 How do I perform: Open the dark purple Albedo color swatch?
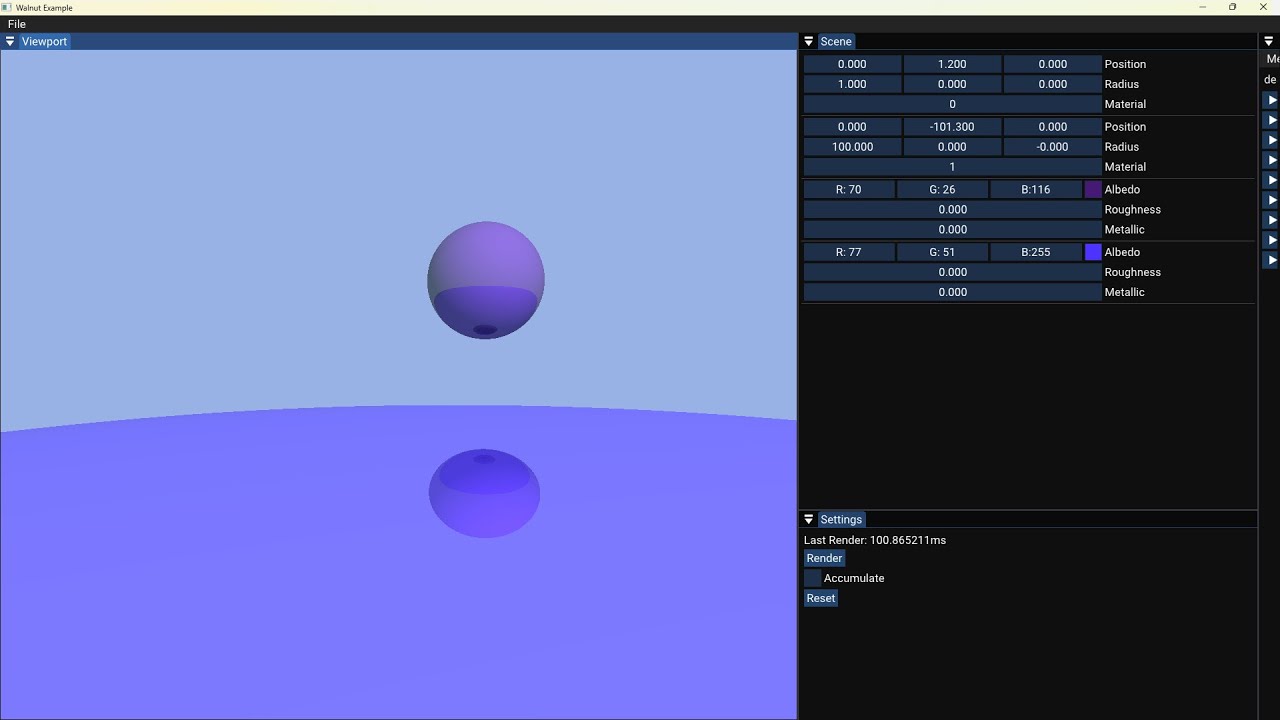click(1093, 190)
